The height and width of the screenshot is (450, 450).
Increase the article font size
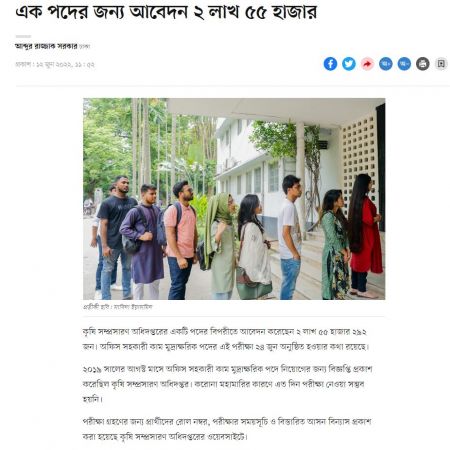(386, 64)
